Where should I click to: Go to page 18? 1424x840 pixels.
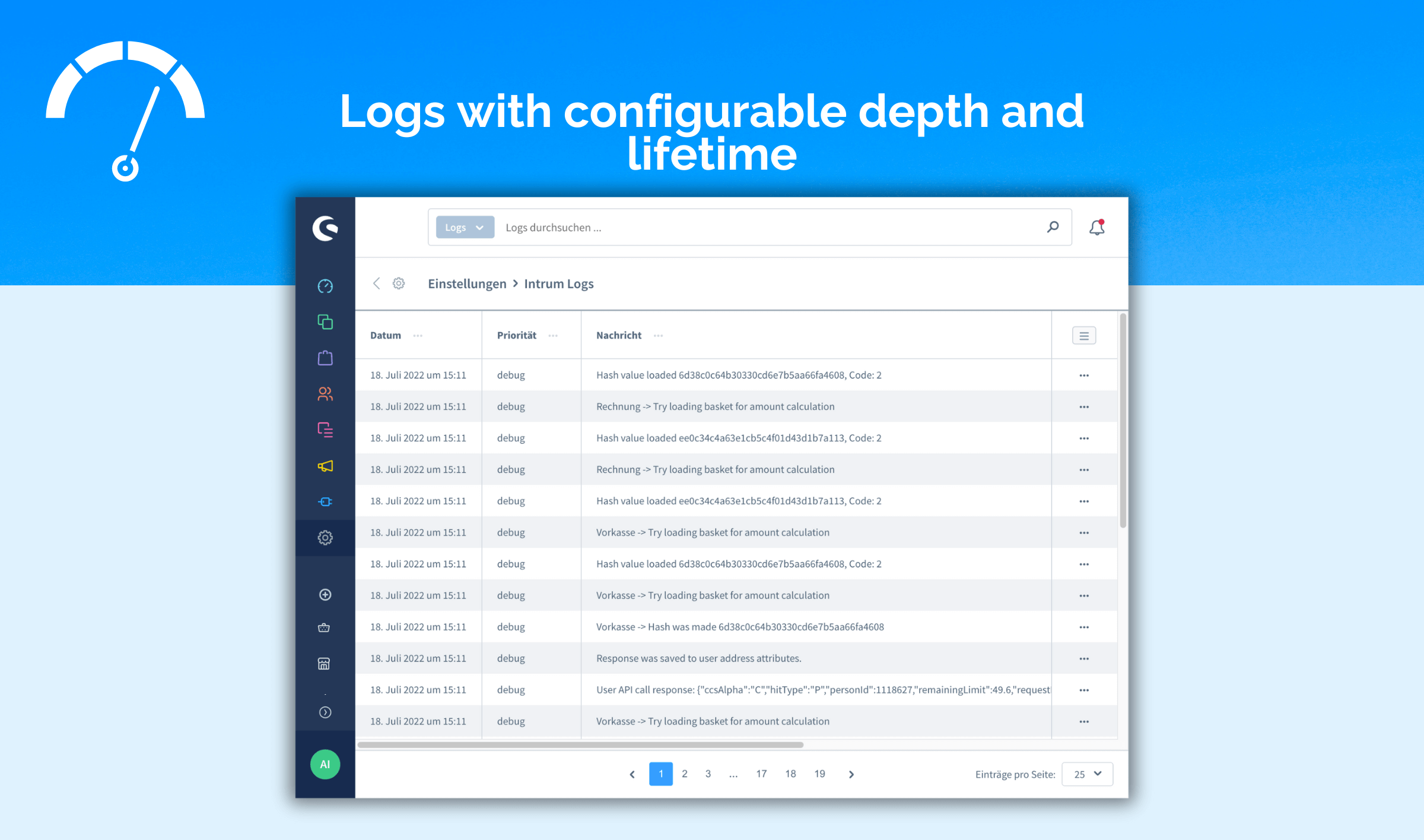coord(791,774)
